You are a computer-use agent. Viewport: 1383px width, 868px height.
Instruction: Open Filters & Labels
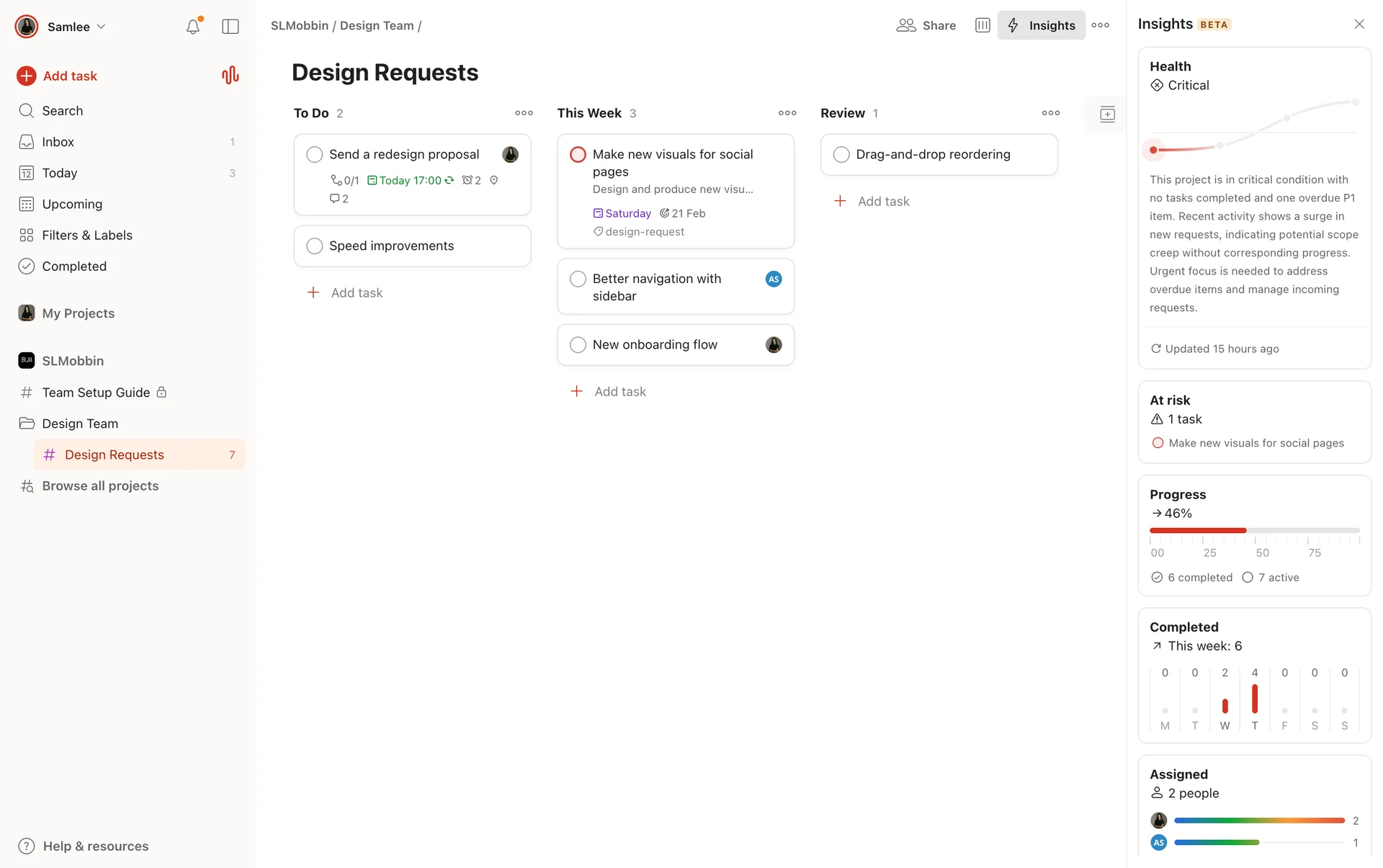(x=86, y=236)
